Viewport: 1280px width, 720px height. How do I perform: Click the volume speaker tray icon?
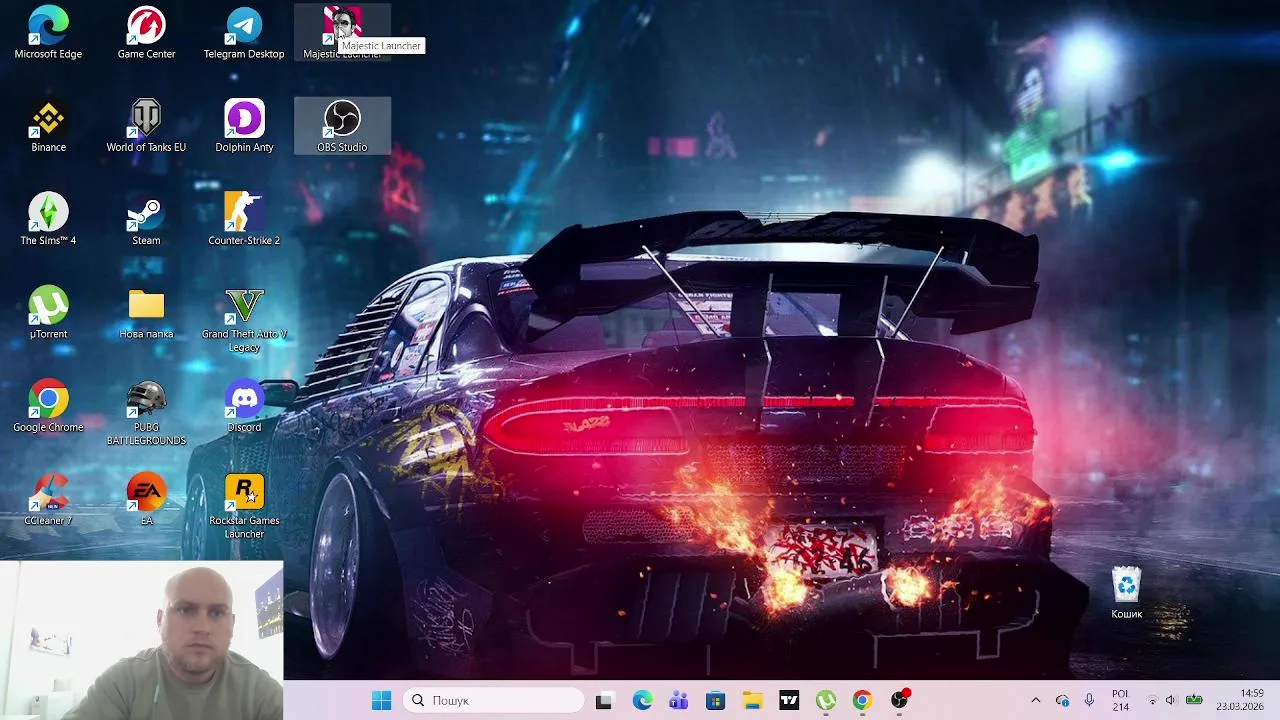(x=1171, y=700)
